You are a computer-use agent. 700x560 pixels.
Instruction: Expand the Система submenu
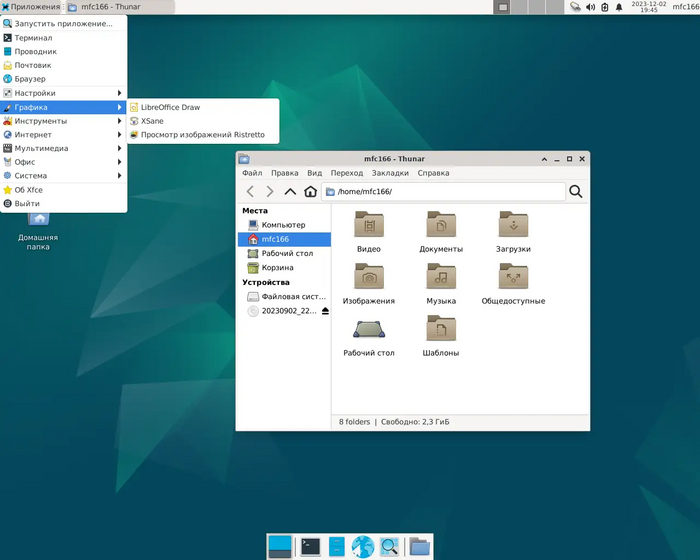[63, 176]
